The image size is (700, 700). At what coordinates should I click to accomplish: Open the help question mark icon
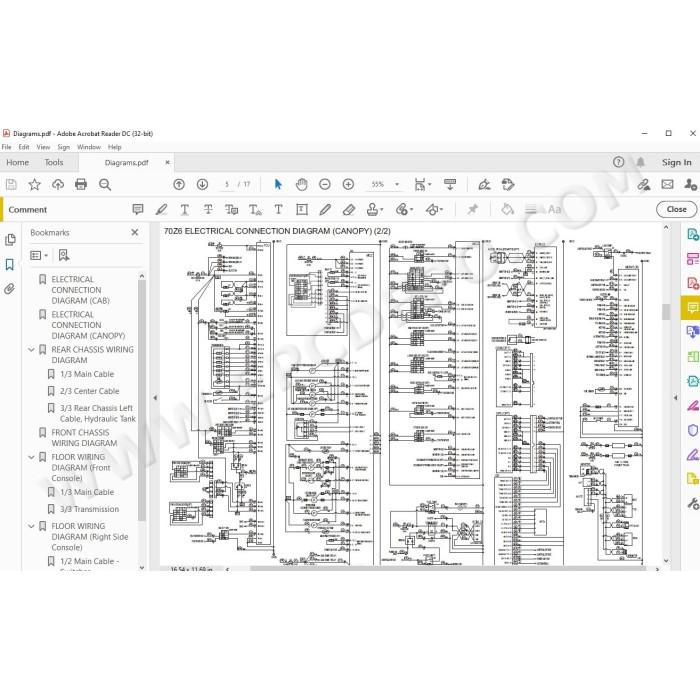point(618,162)
